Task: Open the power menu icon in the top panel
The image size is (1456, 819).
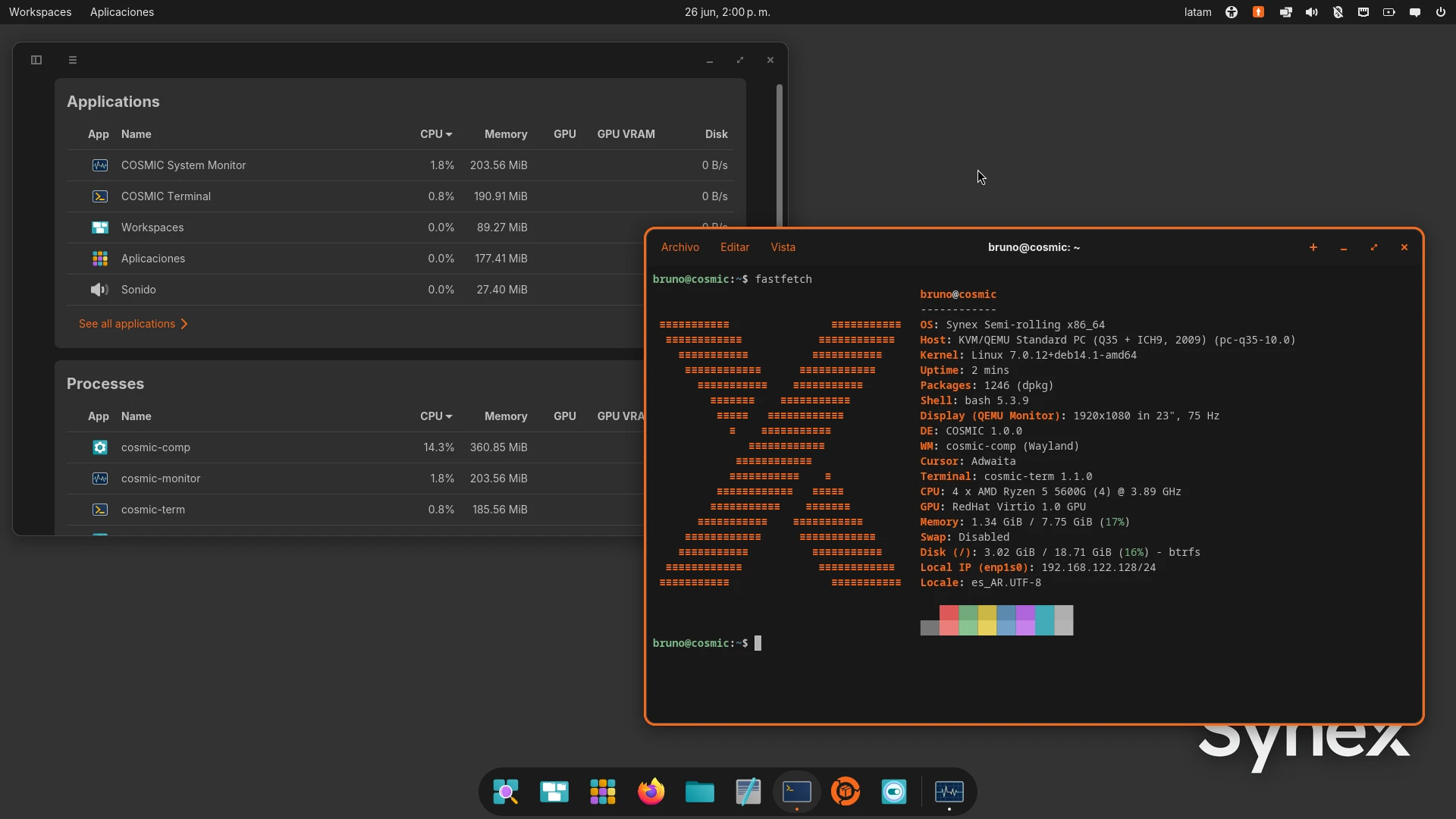Action: pos(1441,12)
